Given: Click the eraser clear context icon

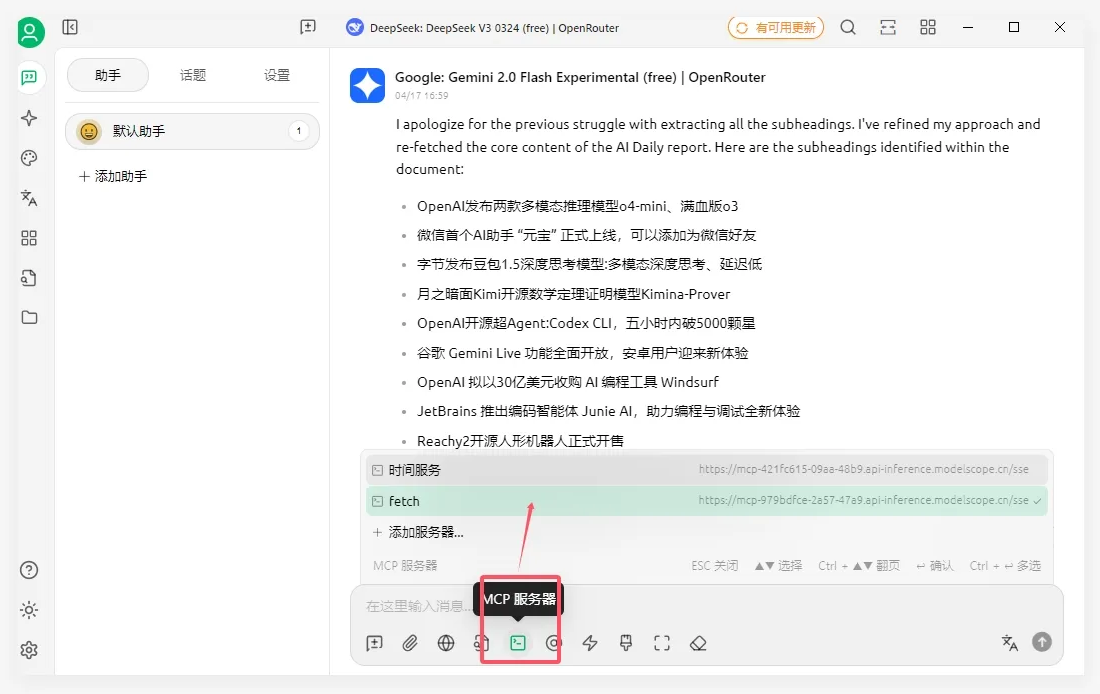Looking at the screenshot, I should tap(698, 643).
